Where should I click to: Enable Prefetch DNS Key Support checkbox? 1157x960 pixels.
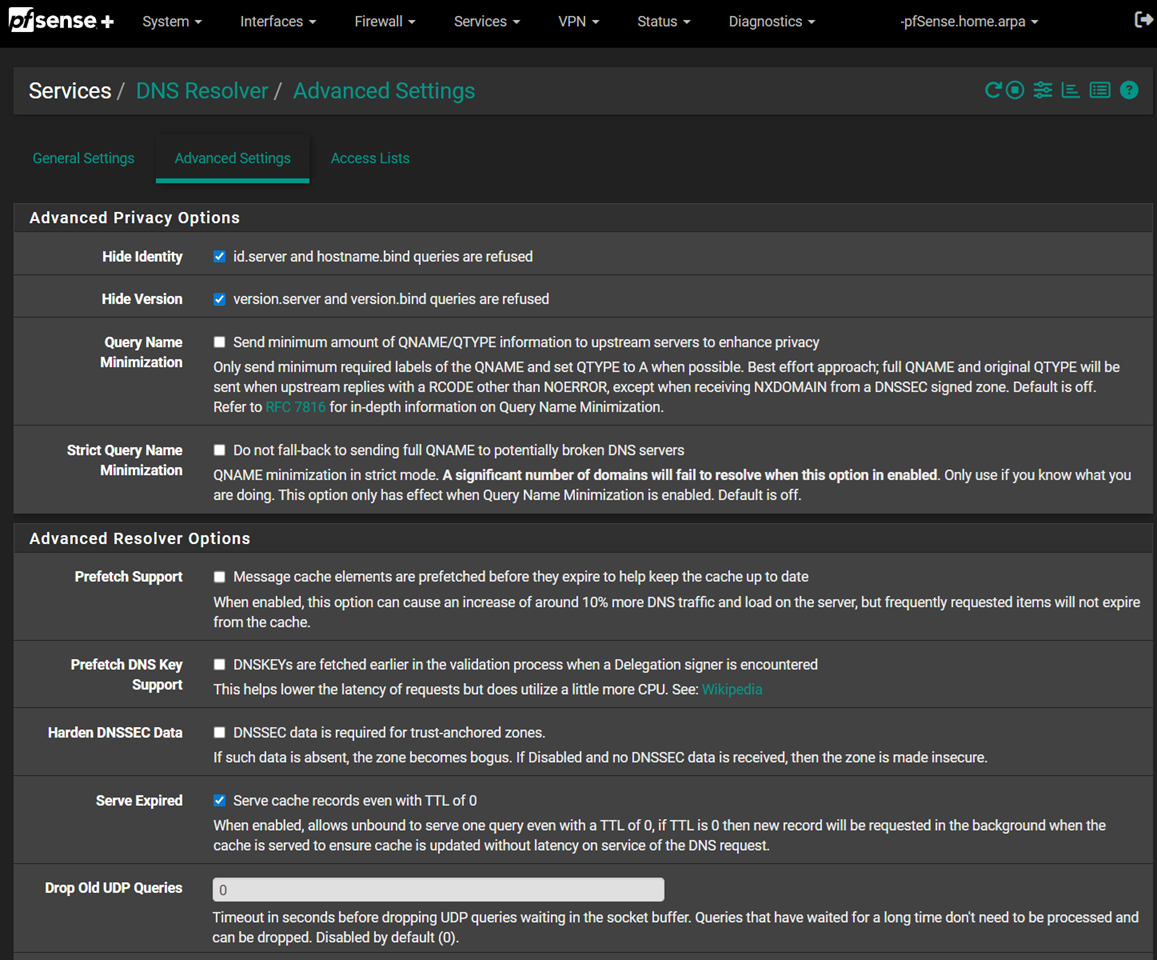coord(219,665)
